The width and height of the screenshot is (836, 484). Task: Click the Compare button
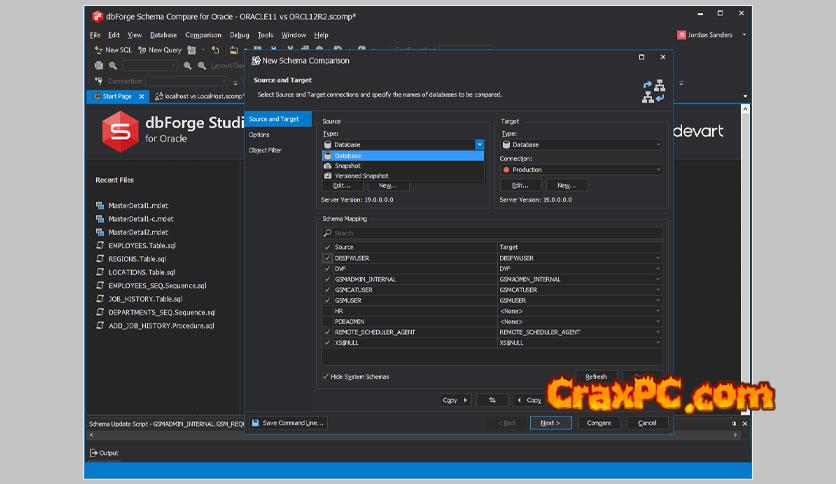click(598, 423)
